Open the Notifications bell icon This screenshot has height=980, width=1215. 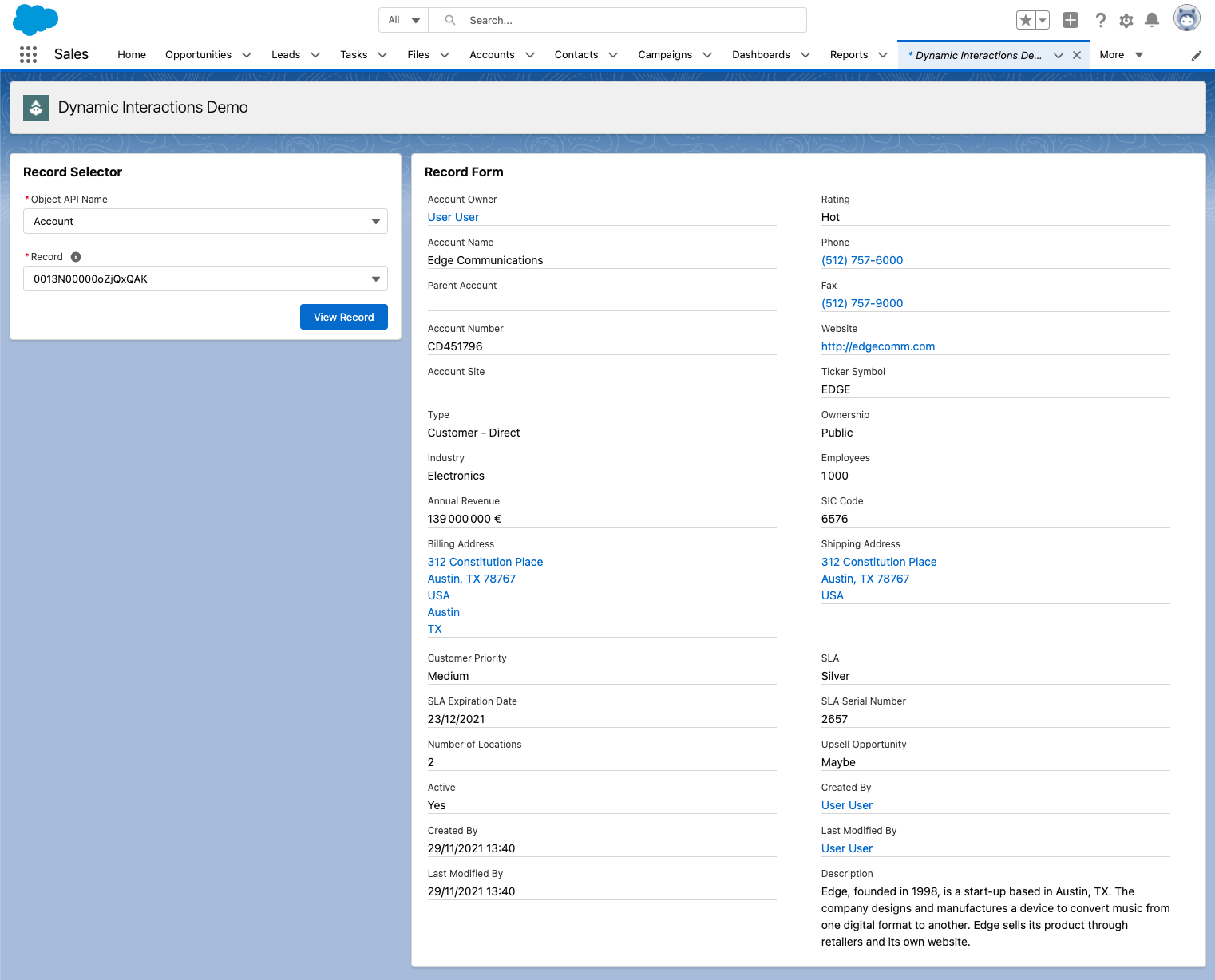tap(1152, 20)
